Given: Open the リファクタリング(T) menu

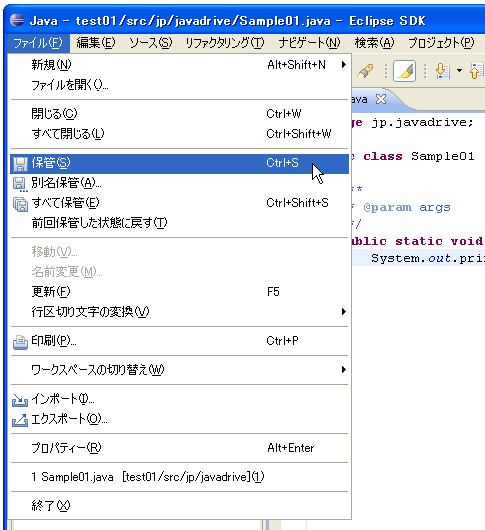Looking at the screenshot, I should pos(225,43).
